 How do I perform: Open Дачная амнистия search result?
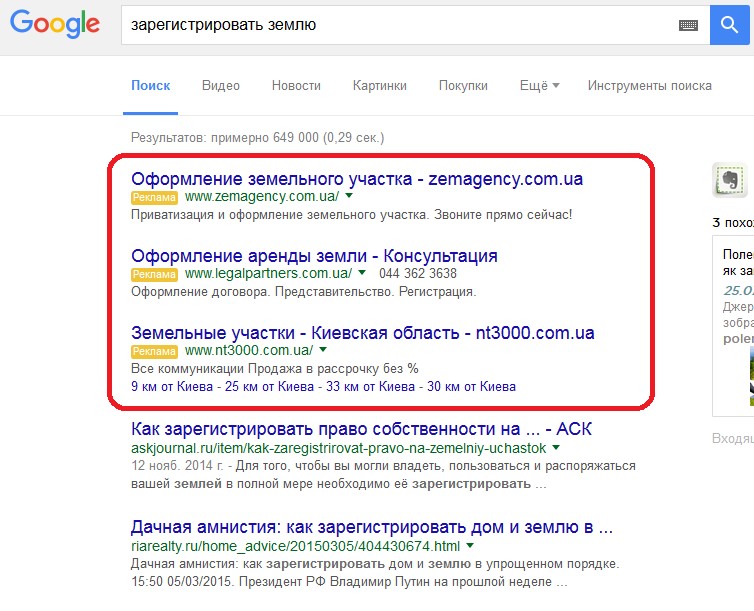pyautogui.click(x=372, y=527)
